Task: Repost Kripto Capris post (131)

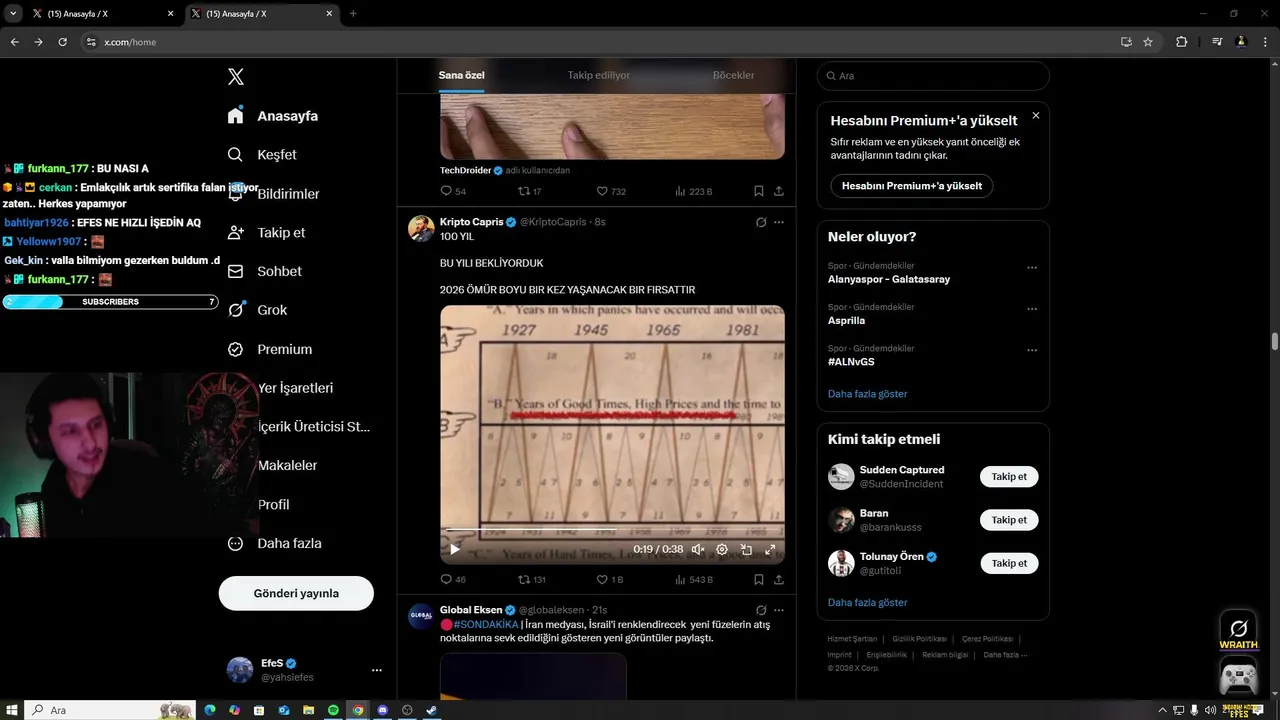Action: click(531, 579)
